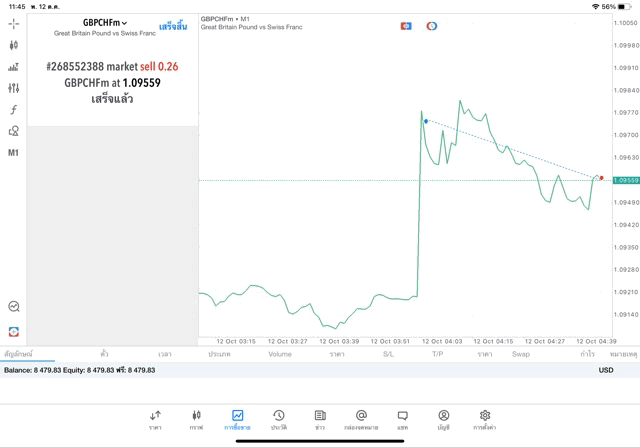The width and height of the screenshot is (640, 447).
Task: Tap circular red-blue icon atop chart
Action: [431, 26]
